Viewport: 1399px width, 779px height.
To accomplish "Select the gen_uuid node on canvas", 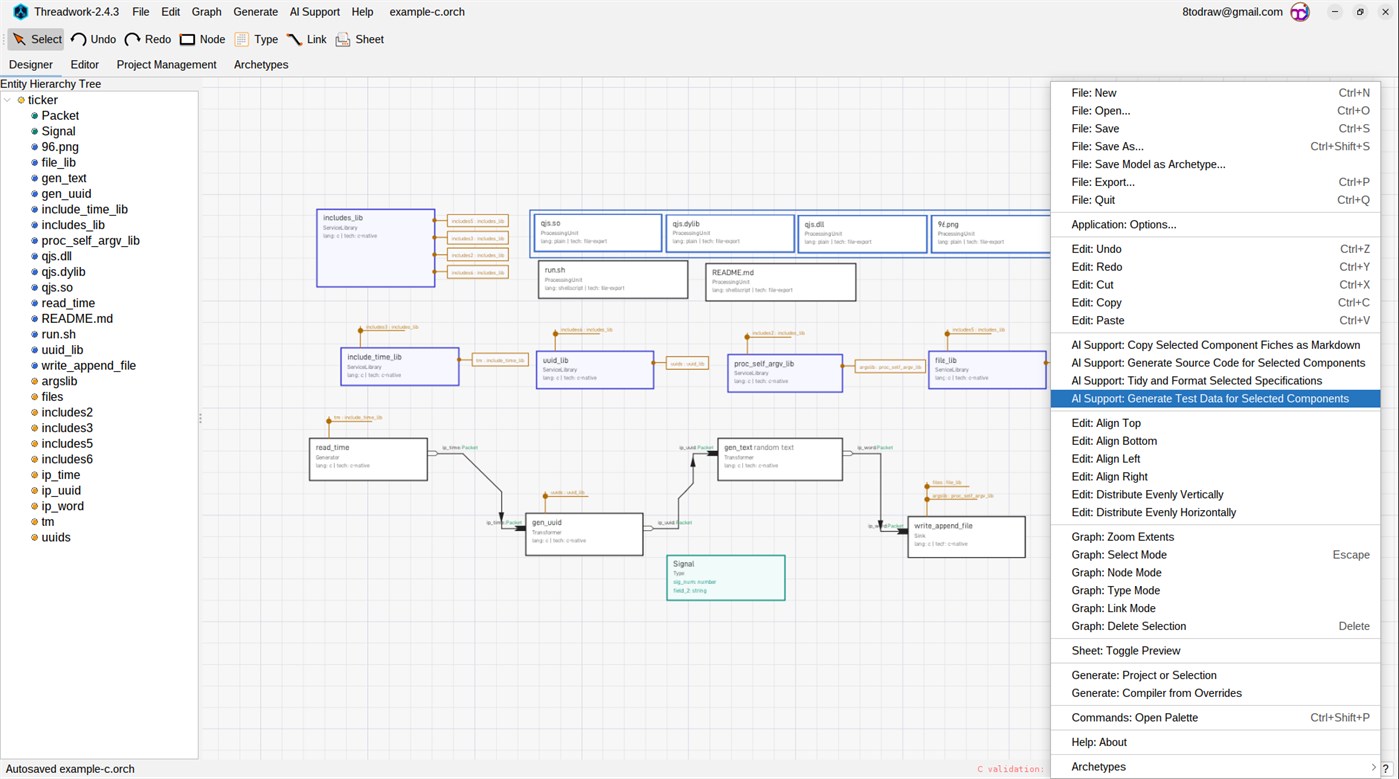I will [x=584, y=535].
